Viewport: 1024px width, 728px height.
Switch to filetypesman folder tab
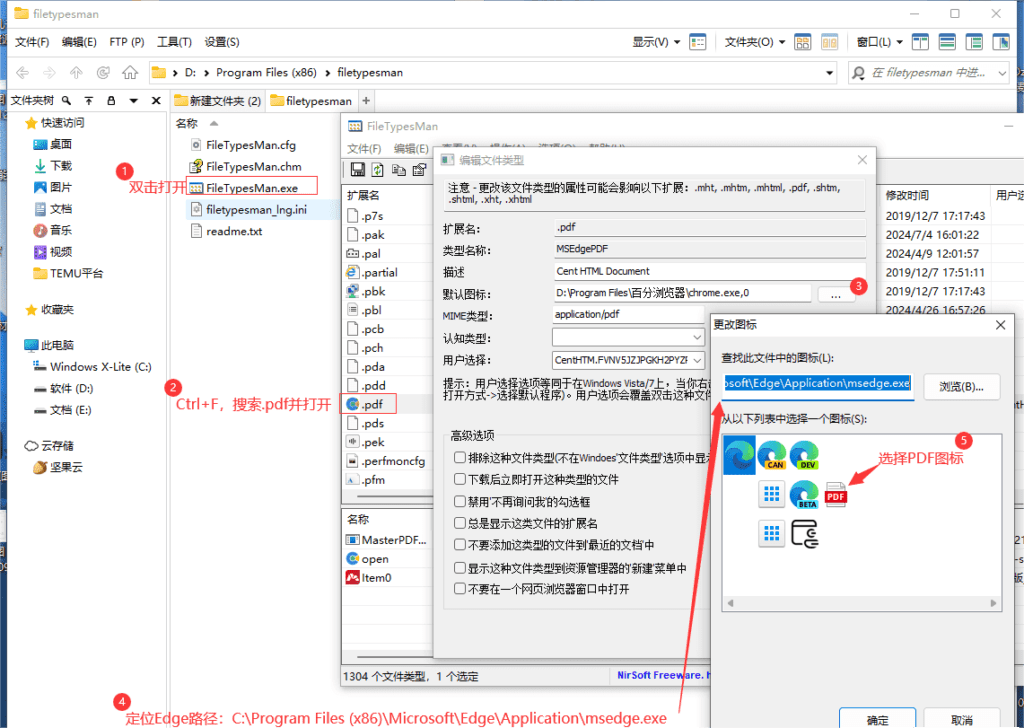coord(311,101)
